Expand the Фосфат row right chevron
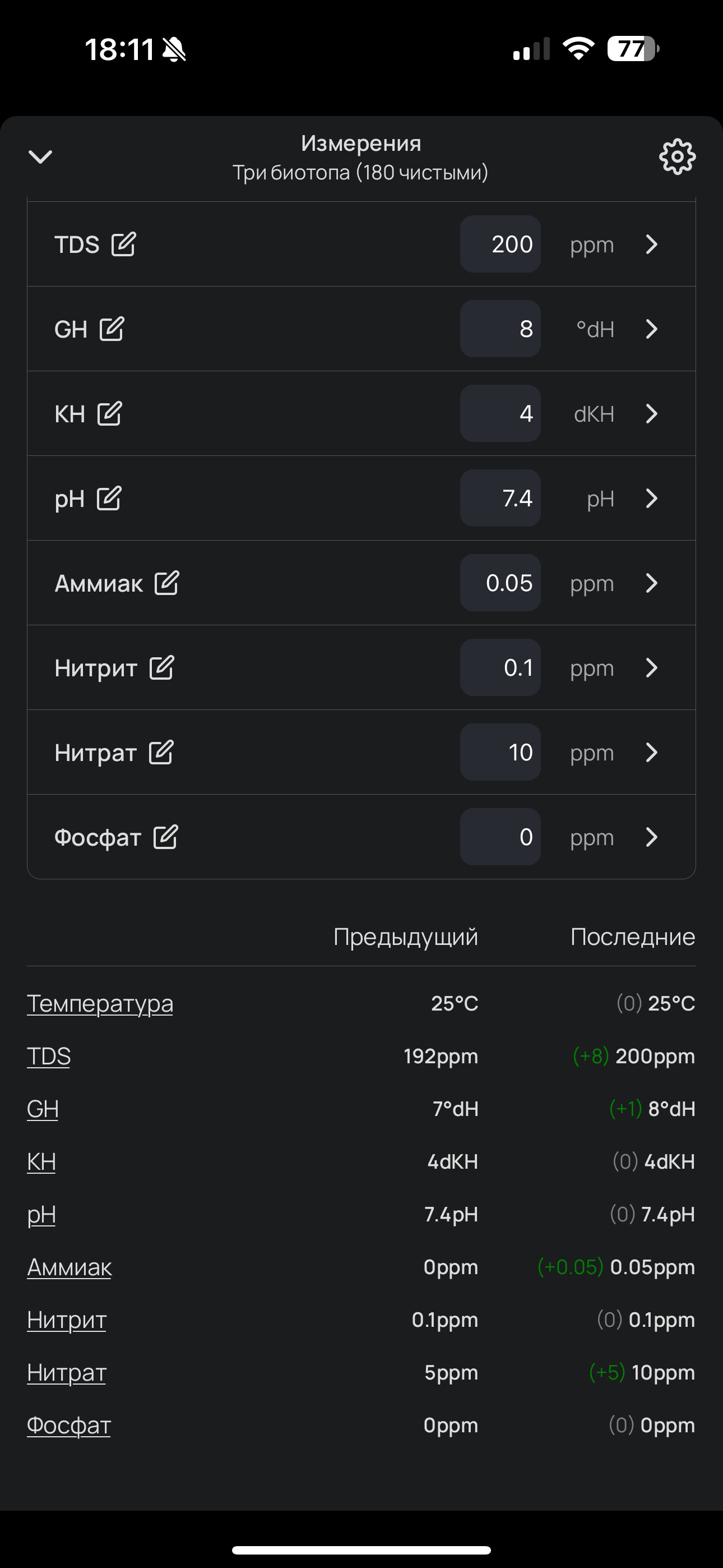Image resolution: width=723 pixels, height=1568 pixels. coord(651,836)
